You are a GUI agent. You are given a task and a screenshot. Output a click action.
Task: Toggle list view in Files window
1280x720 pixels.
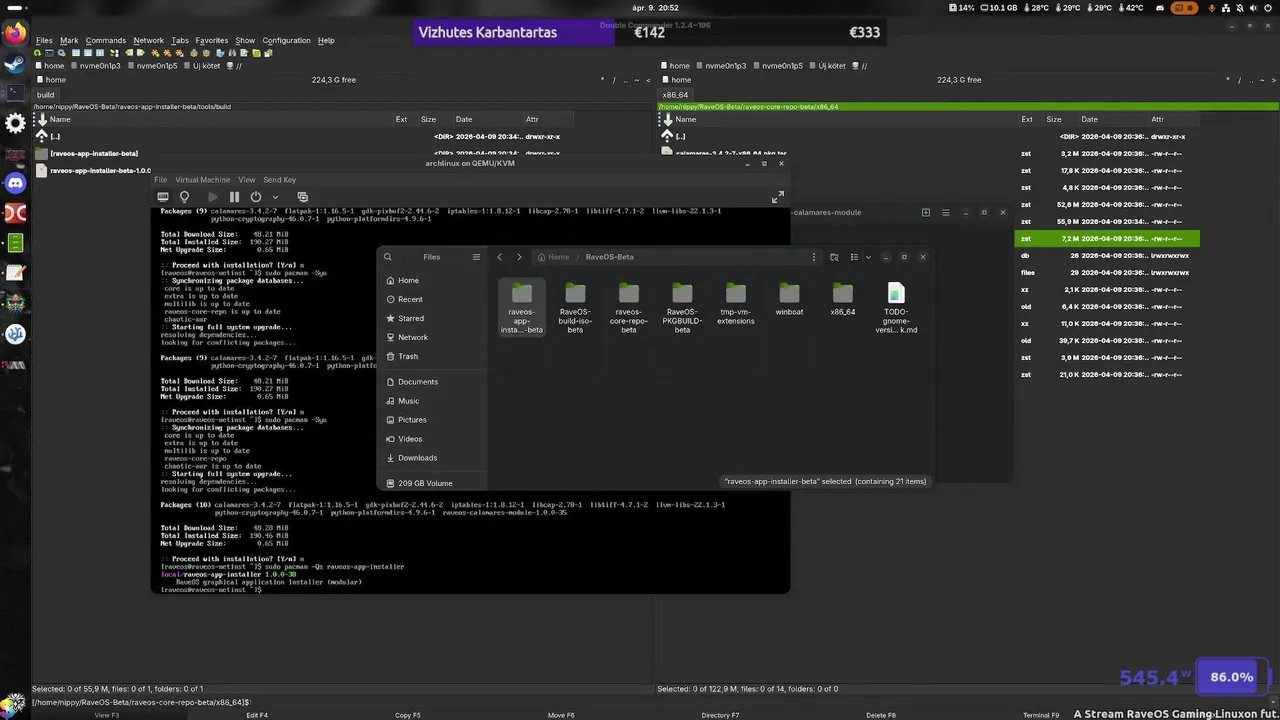coord(854,257)
